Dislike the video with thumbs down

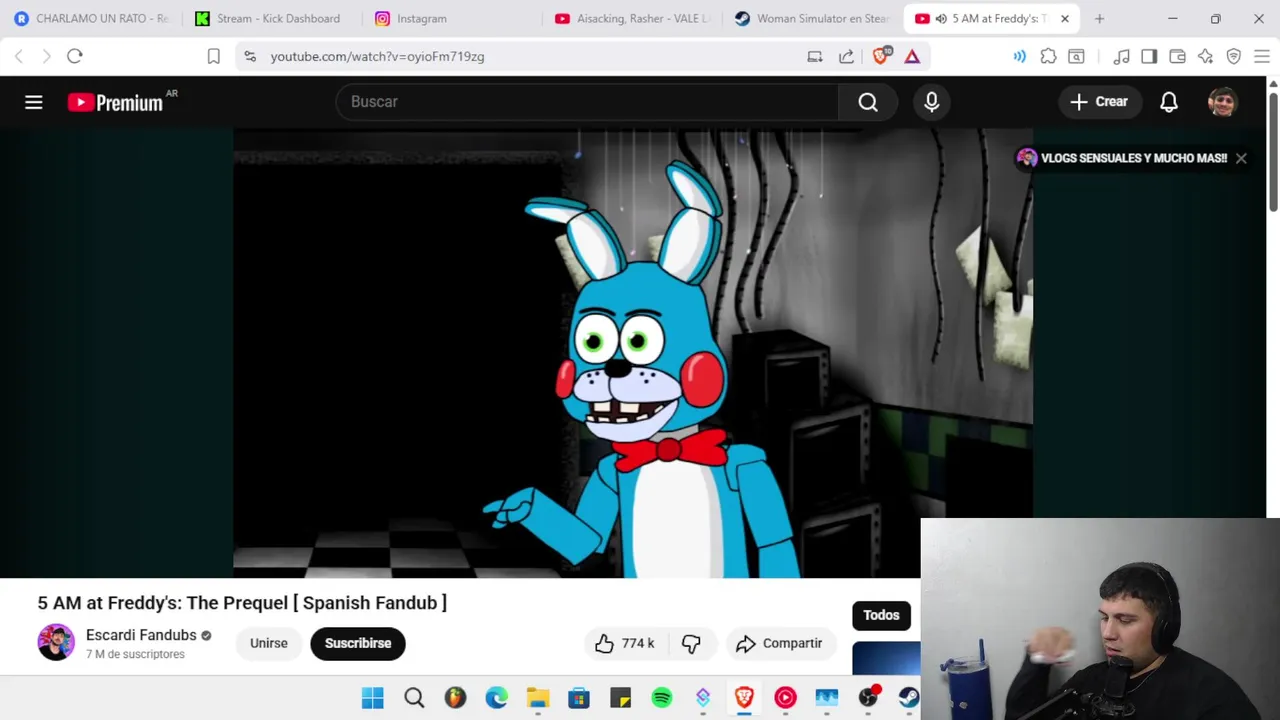(691, 643)
